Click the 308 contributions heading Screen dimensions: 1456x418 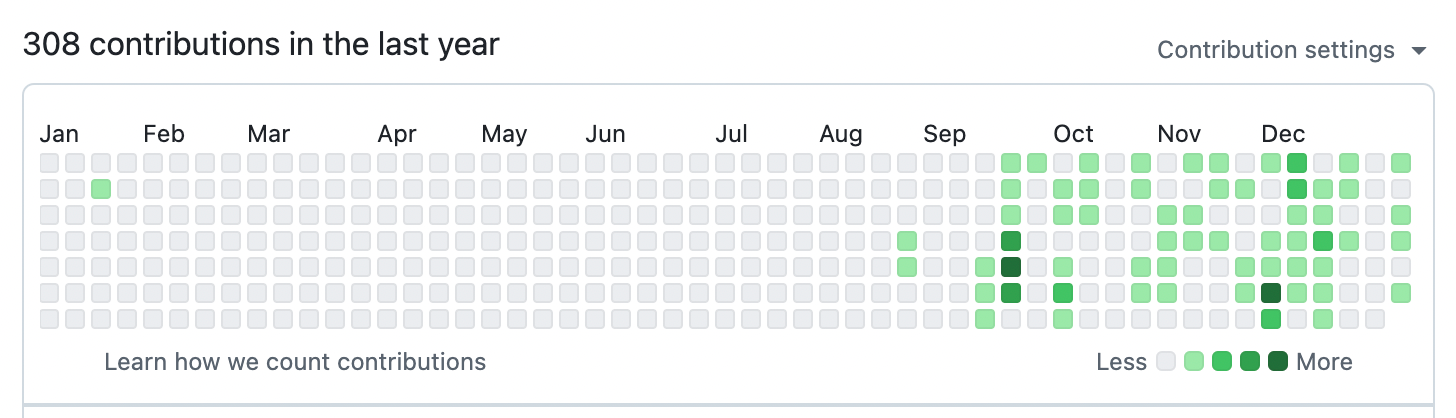261,45
